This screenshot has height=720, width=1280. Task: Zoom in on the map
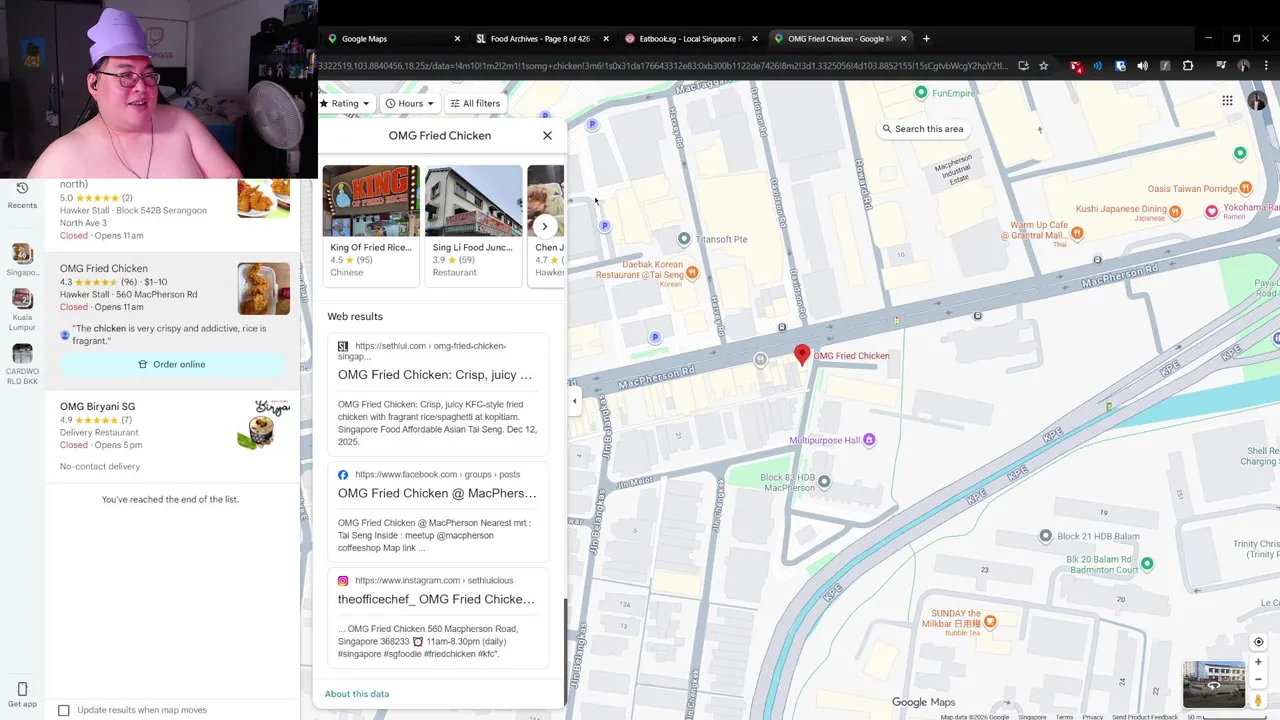coord(1258,662)
